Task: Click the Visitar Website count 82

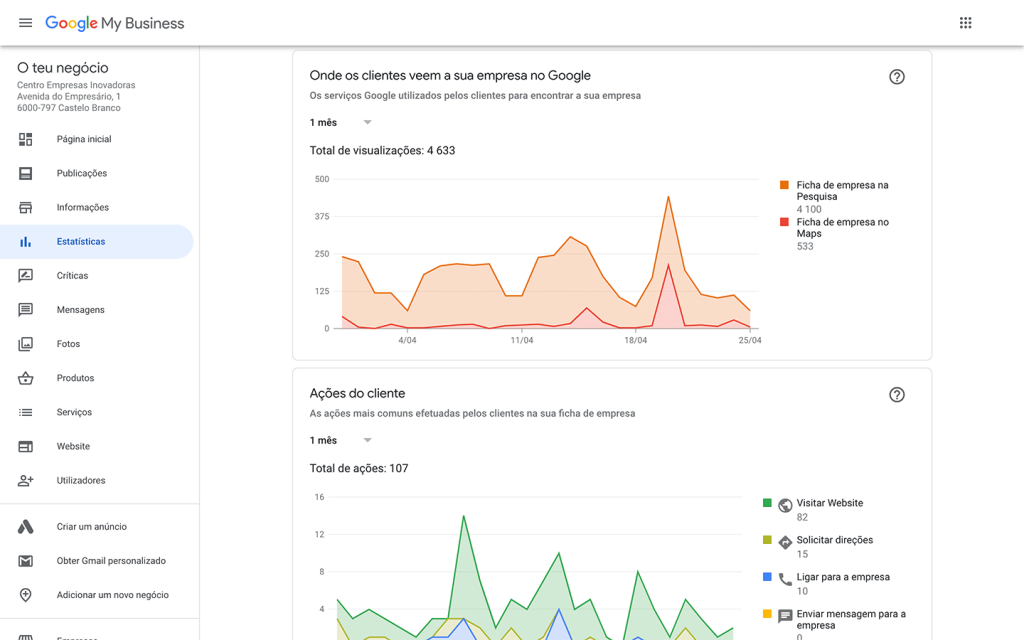Action: click(x=802, y=517)
